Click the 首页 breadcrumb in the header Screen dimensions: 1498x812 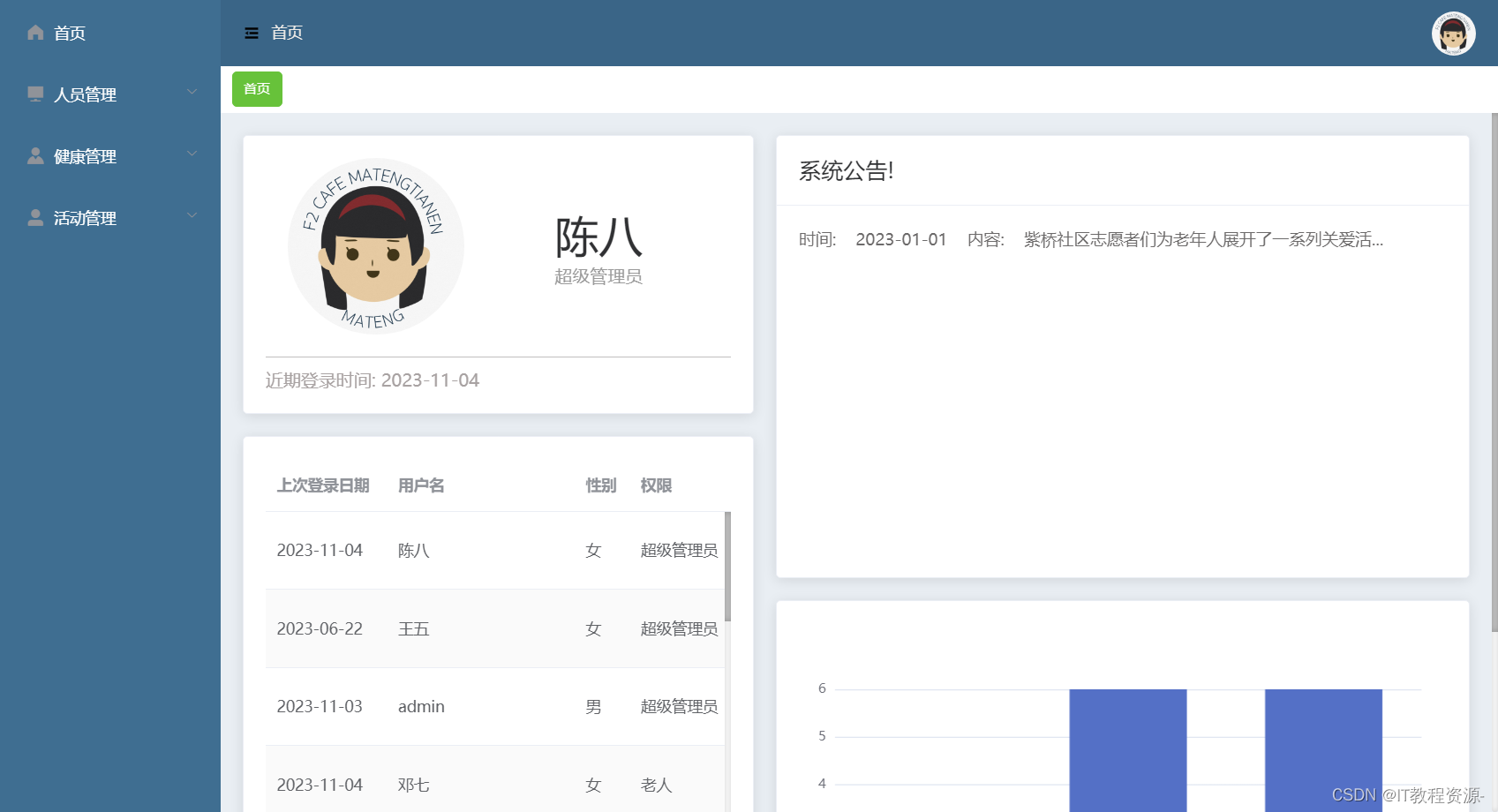click(287, 33)
